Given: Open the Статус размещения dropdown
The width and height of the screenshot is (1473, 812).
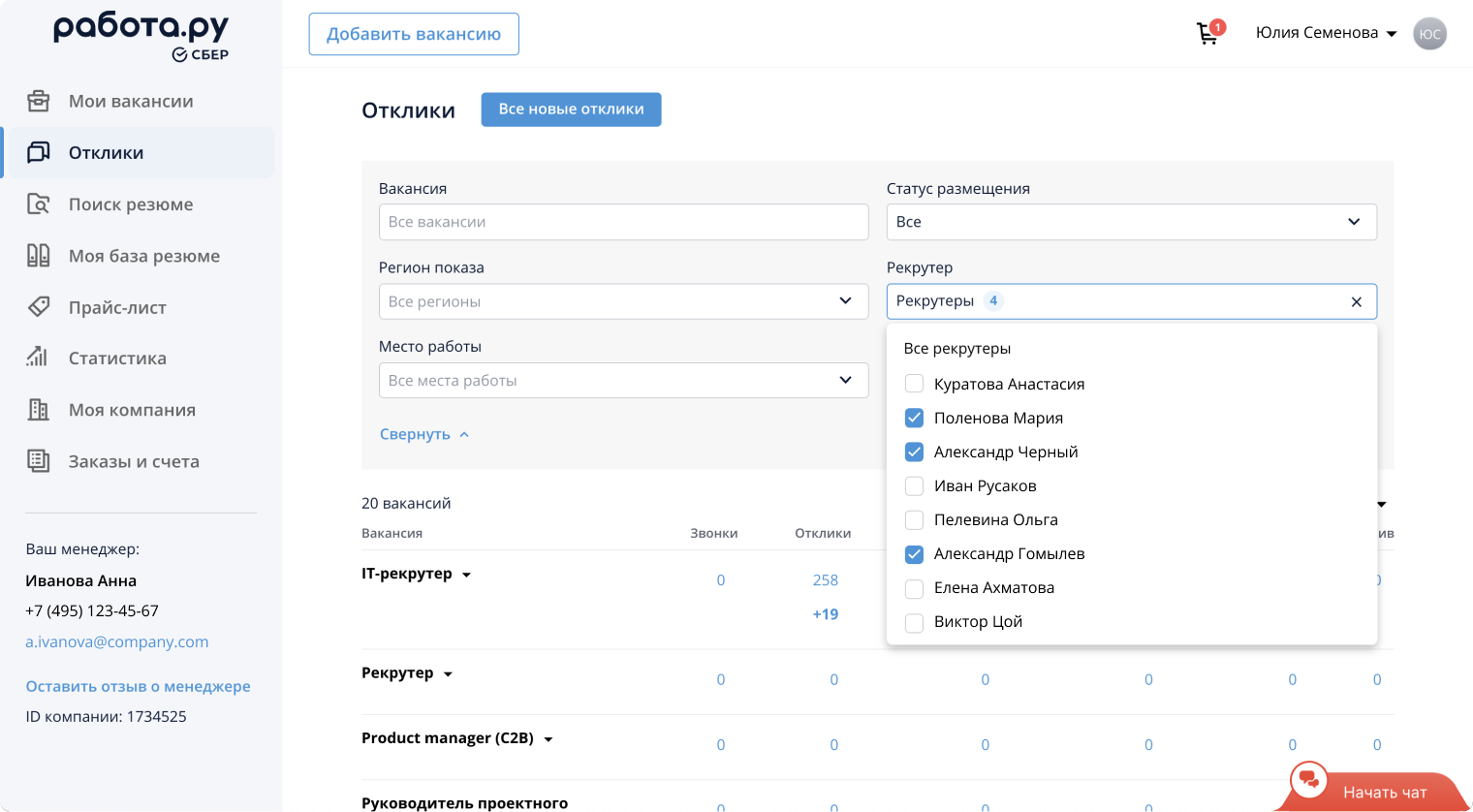Looking at the screenshot, I should pos(1131,222).
